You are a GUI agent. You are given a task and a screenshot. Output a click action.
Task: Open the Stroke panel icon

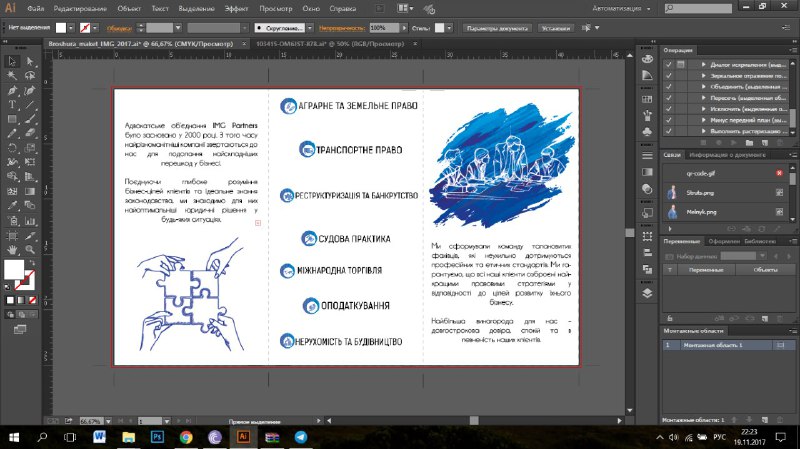pos(647,155)
